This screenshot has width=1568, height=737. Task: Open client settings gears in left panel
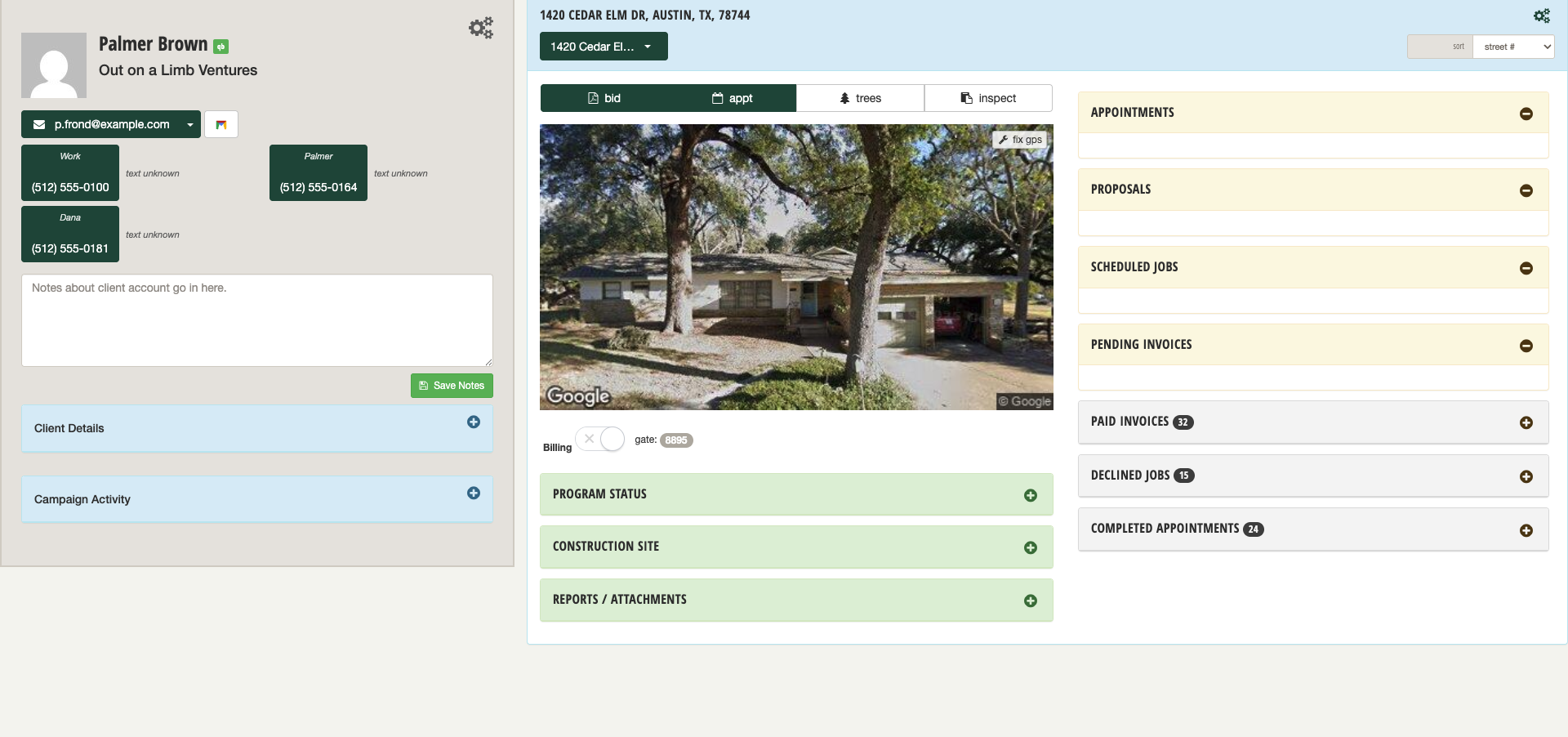481,28
